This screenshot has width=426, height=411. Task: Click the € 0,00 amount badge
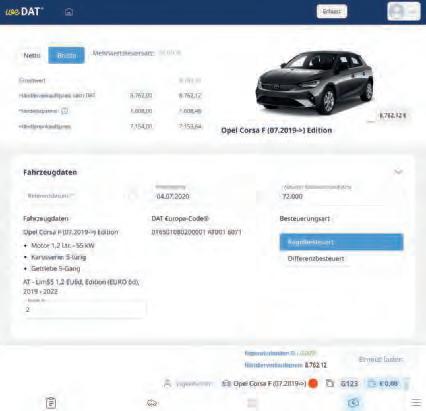(x=384, y=383)
